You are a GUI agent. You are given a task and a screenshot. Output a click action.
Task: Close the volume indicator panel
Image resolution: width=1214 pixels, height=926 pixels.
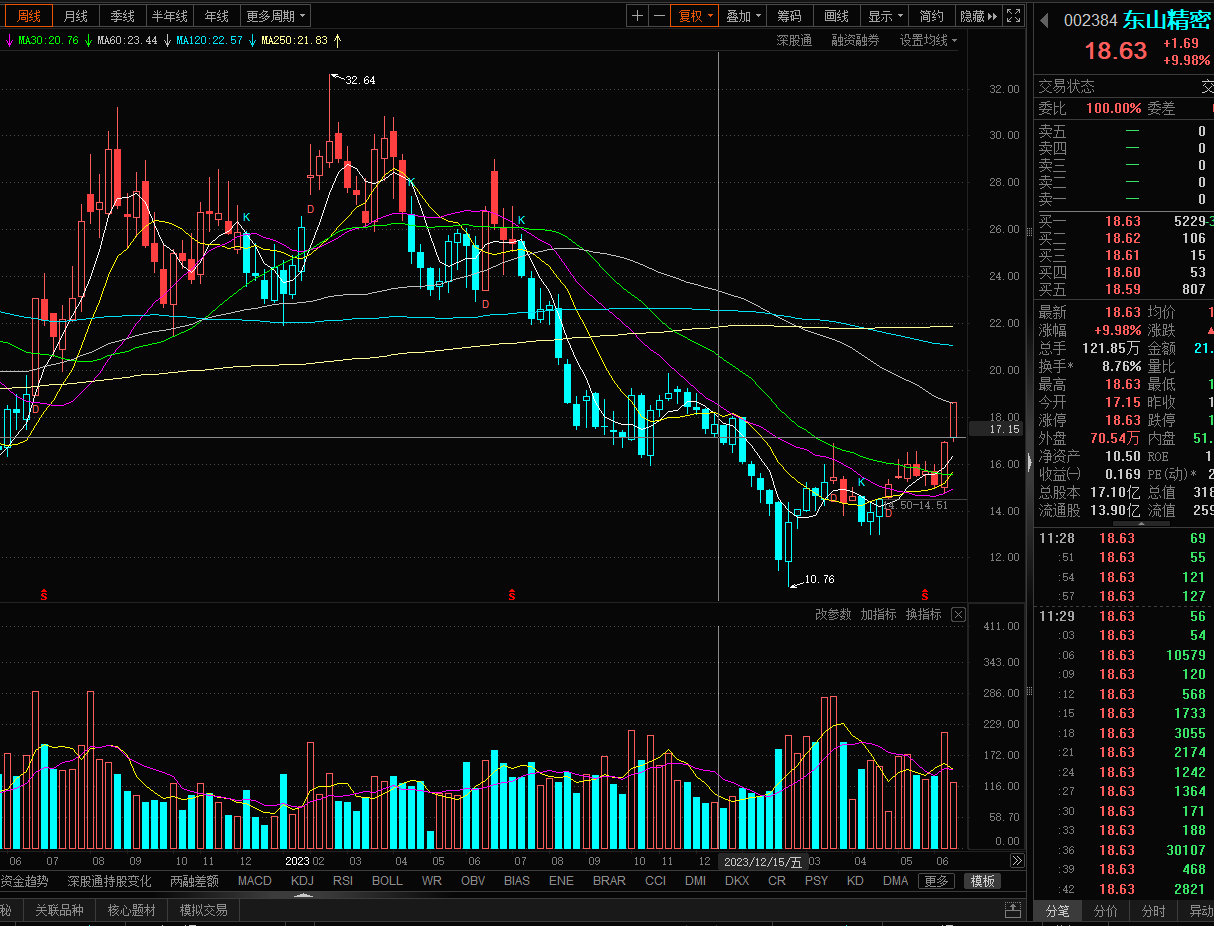958,615
